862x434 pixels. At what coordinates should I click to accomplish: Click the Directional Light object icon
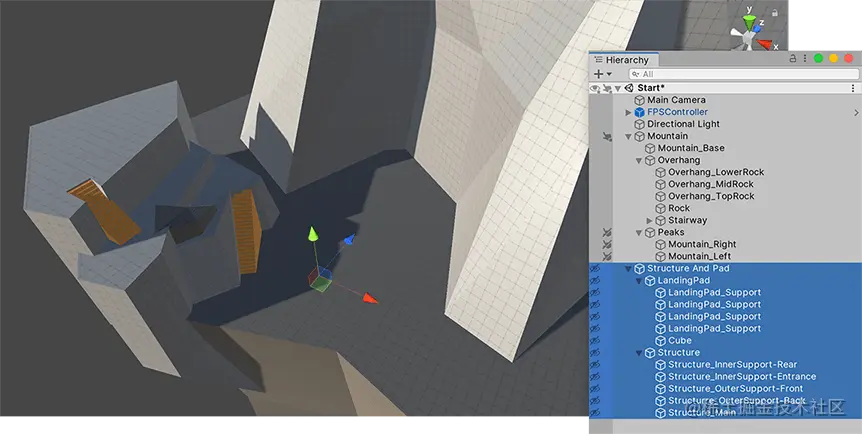[x=639, y=124]
